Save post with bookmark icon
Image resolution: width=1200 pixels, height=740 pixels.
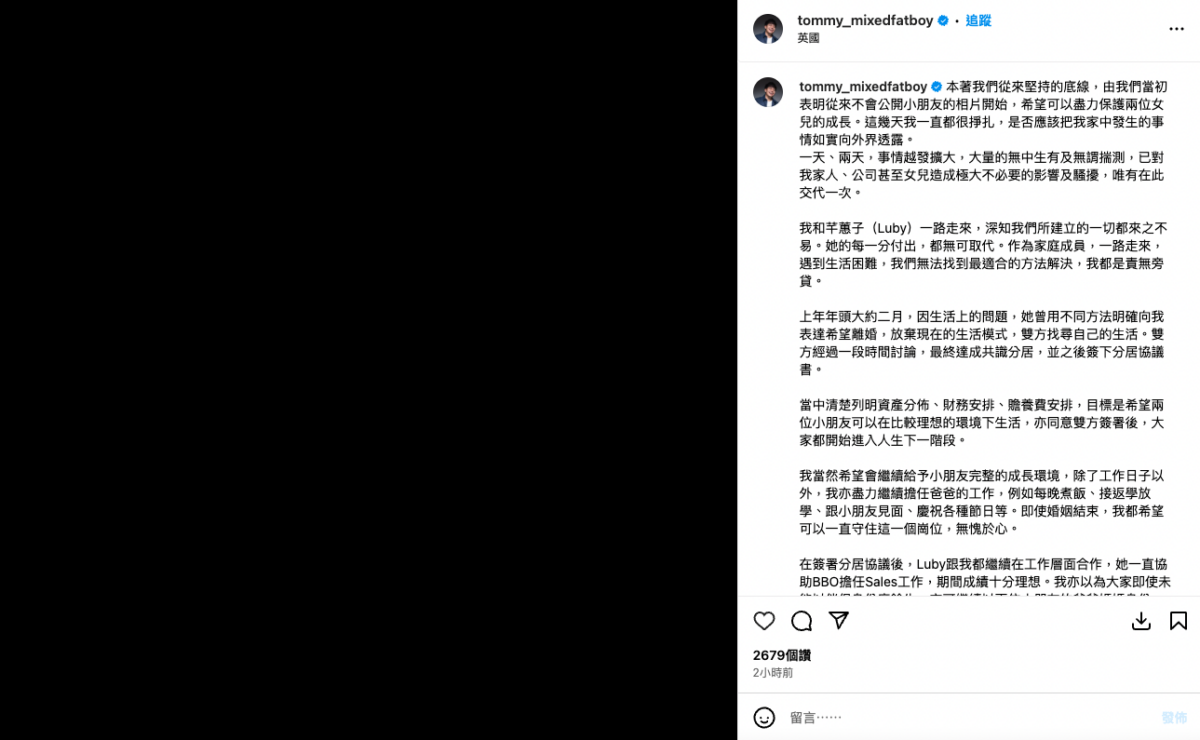[x=1178, y=621]
